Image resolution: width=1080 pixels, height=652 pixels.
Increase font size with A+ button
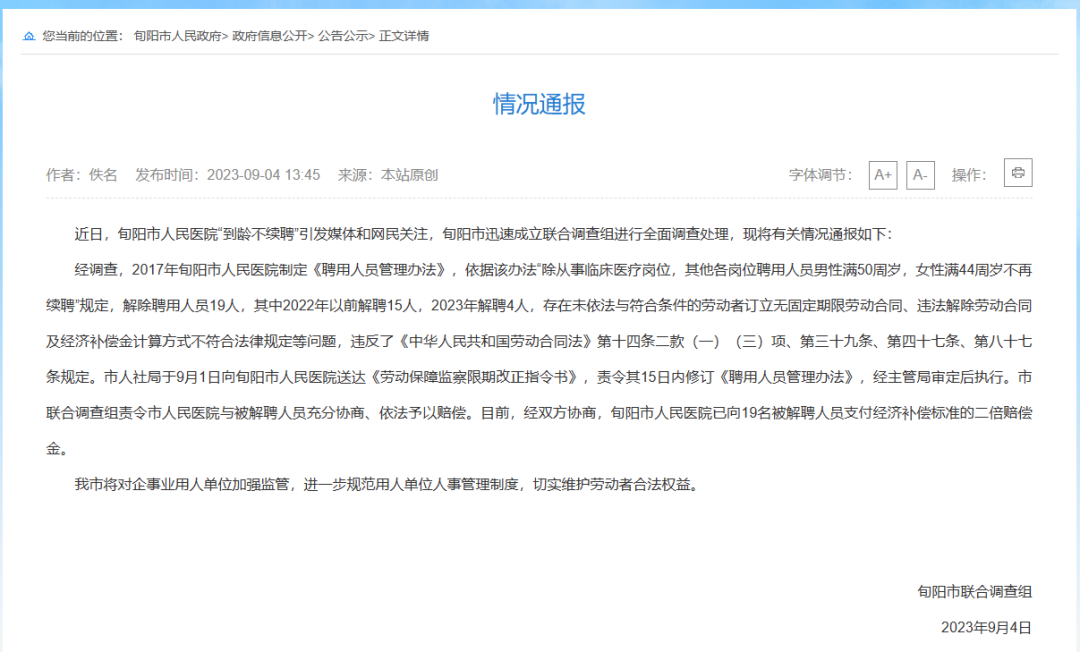coord(883,175)
